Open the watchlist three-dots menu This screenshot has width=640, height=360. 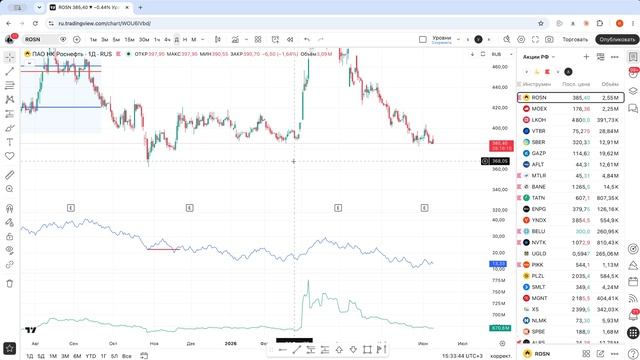(x=615, y=57)
